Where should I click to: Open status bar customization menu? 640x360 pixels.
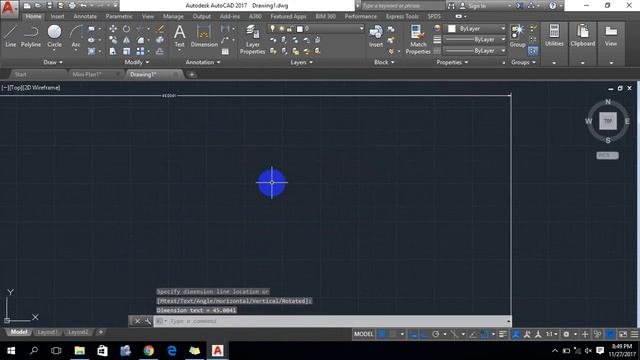tap(634, 334)
